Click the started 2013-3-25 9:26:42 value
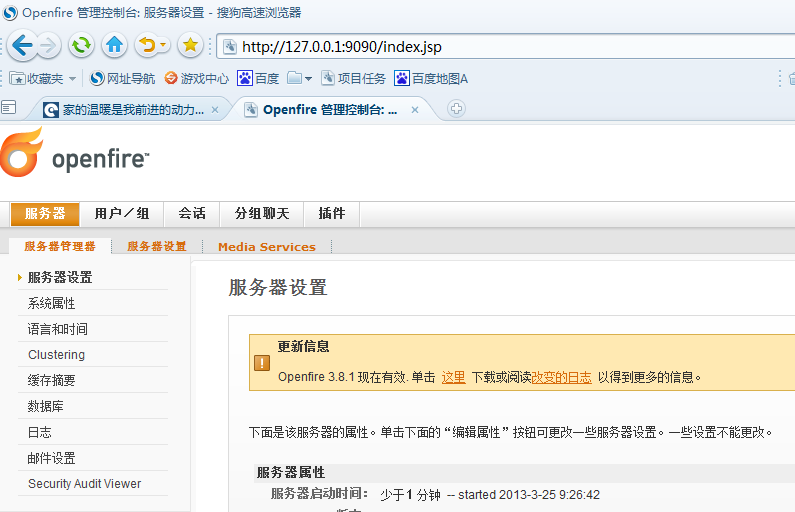The image size is (795, 512). 529,495
